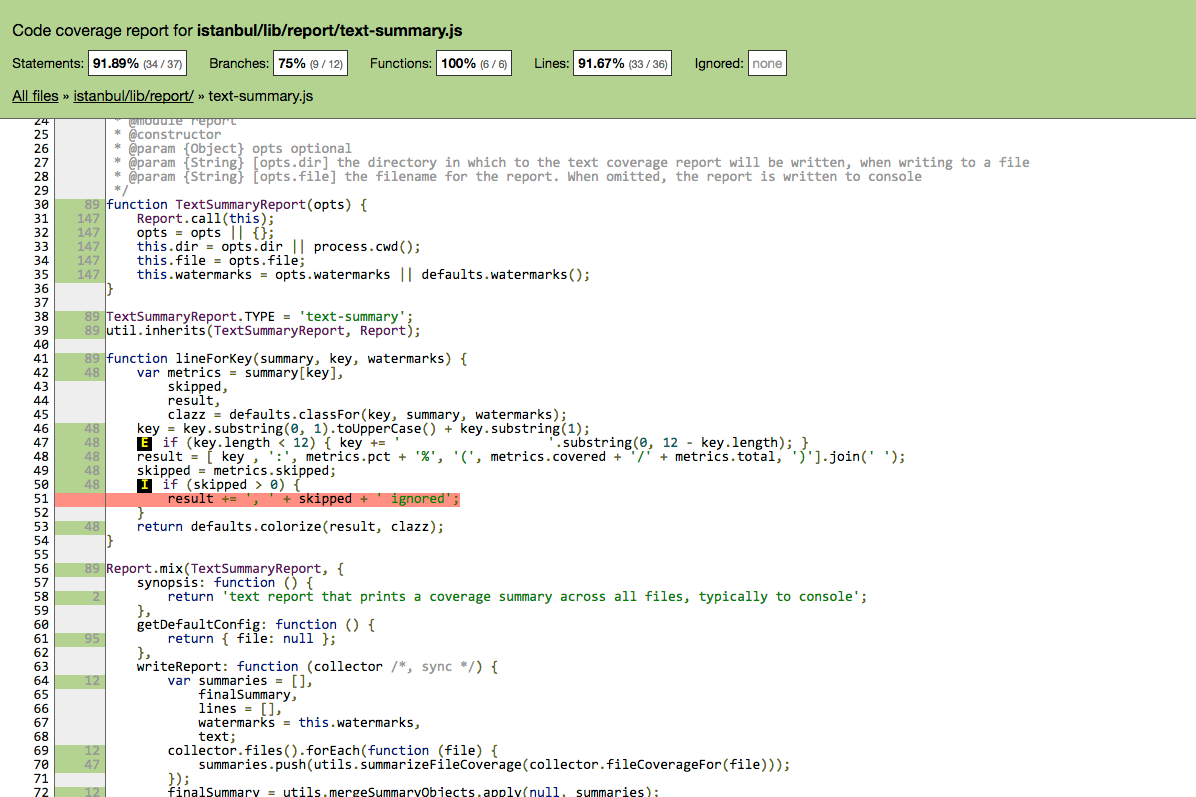
Task: Click the 'this.dir = opts.dir' line
Action: (x=278, y=247)
